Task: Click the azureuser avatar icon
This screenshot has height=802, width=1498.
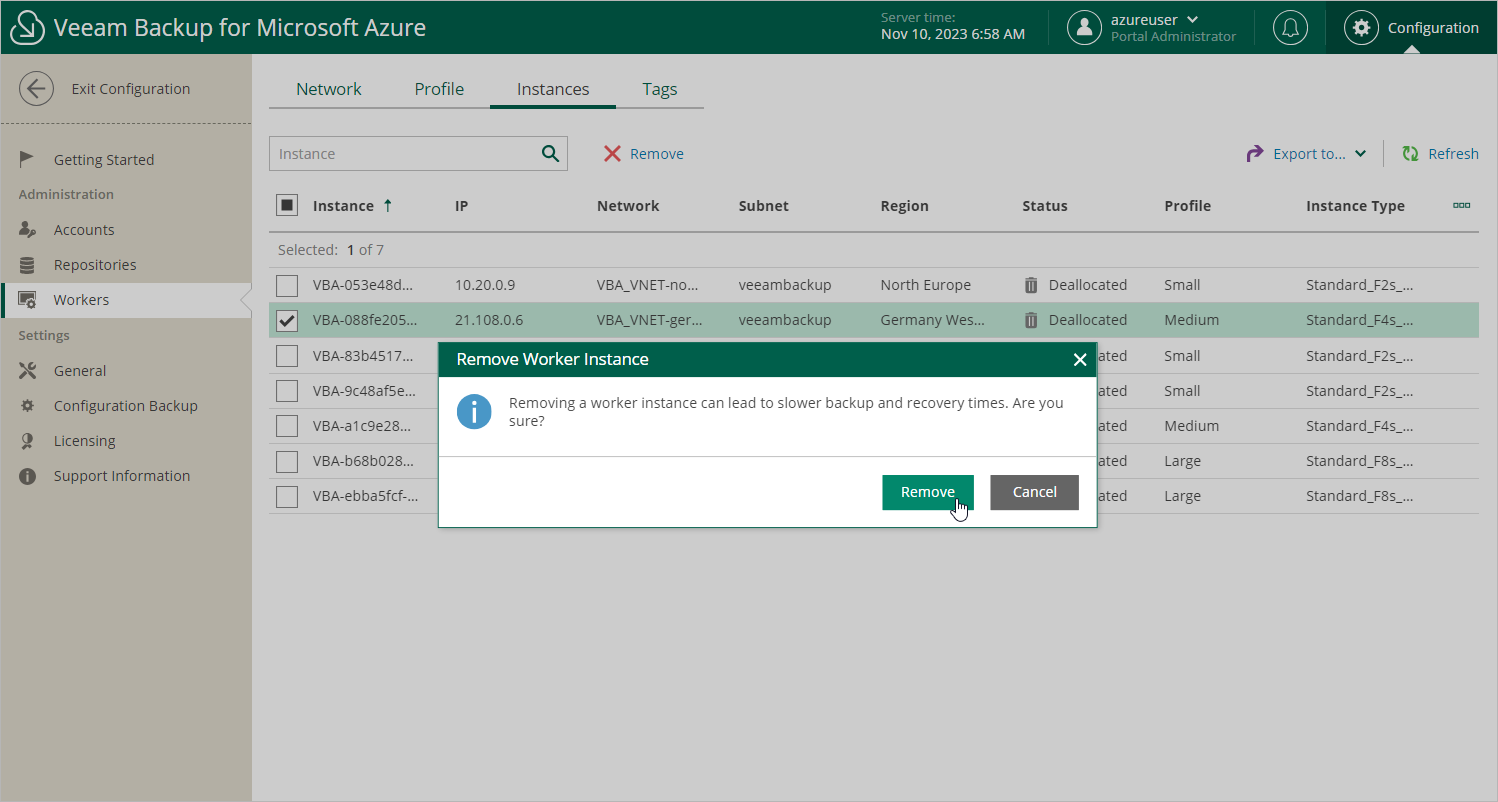Action: click(x=1084, y=27)
